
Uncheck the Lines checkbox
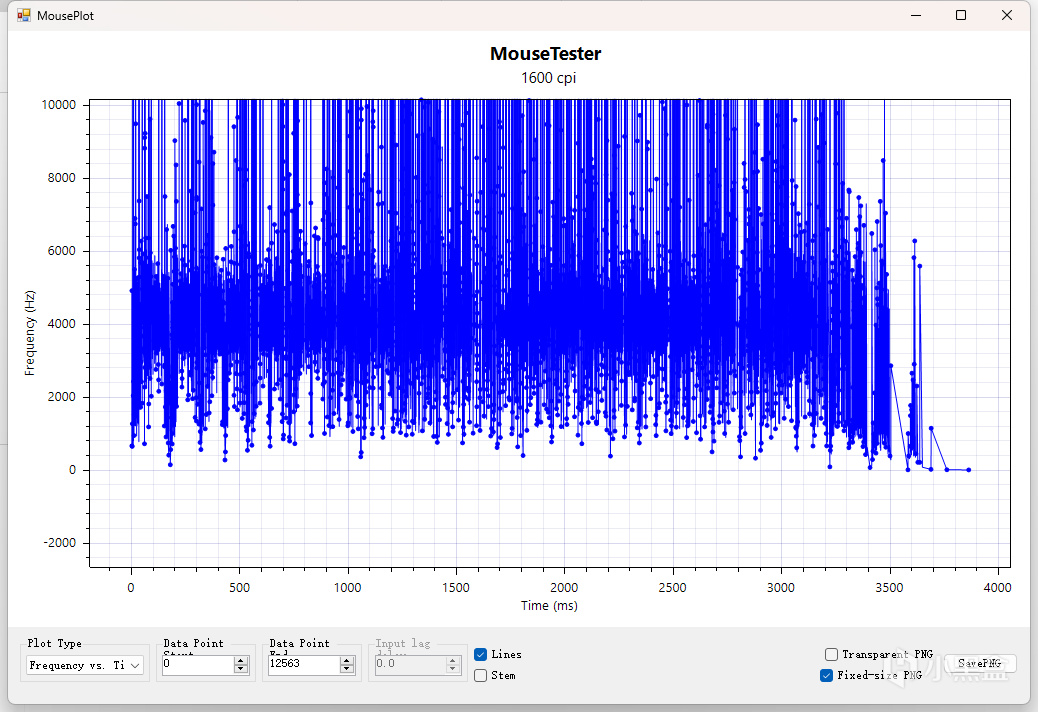(x=481, y=654)
